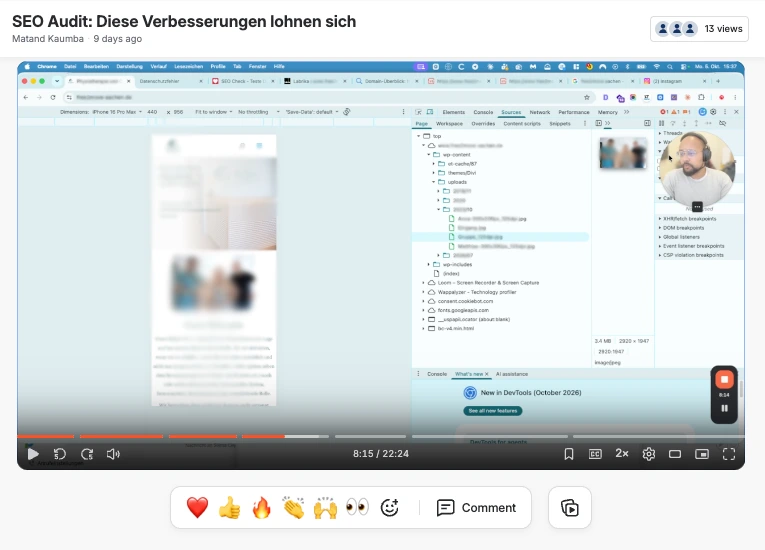Open the Datei menu in the macOS menu bar

pyautogui.click(x=70, y=66)
